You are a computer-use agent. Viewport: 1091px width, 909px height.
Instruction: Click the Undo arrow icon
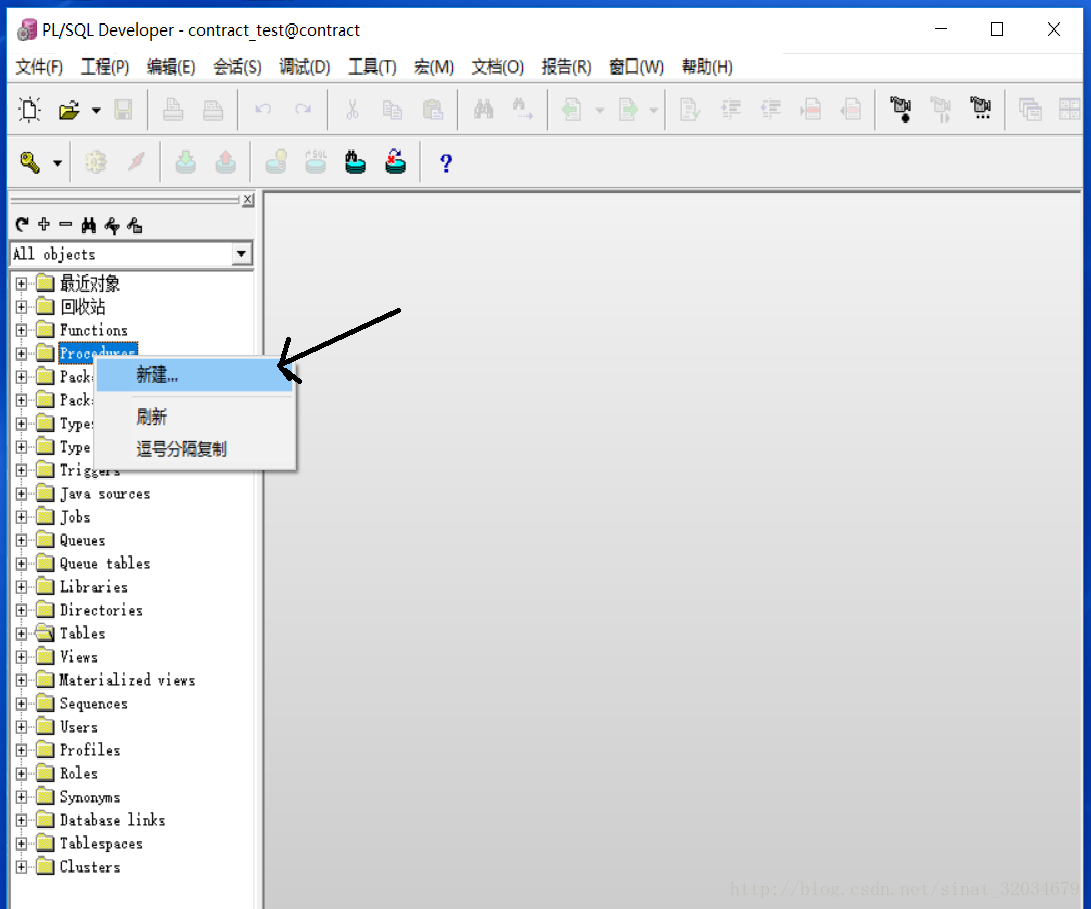point(263,109)
